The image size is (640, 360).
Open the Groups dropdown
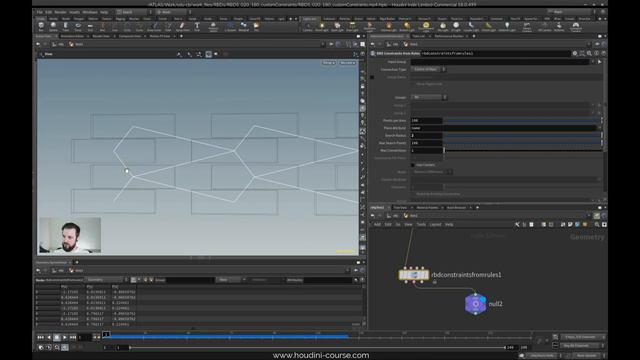pos(429,97)
